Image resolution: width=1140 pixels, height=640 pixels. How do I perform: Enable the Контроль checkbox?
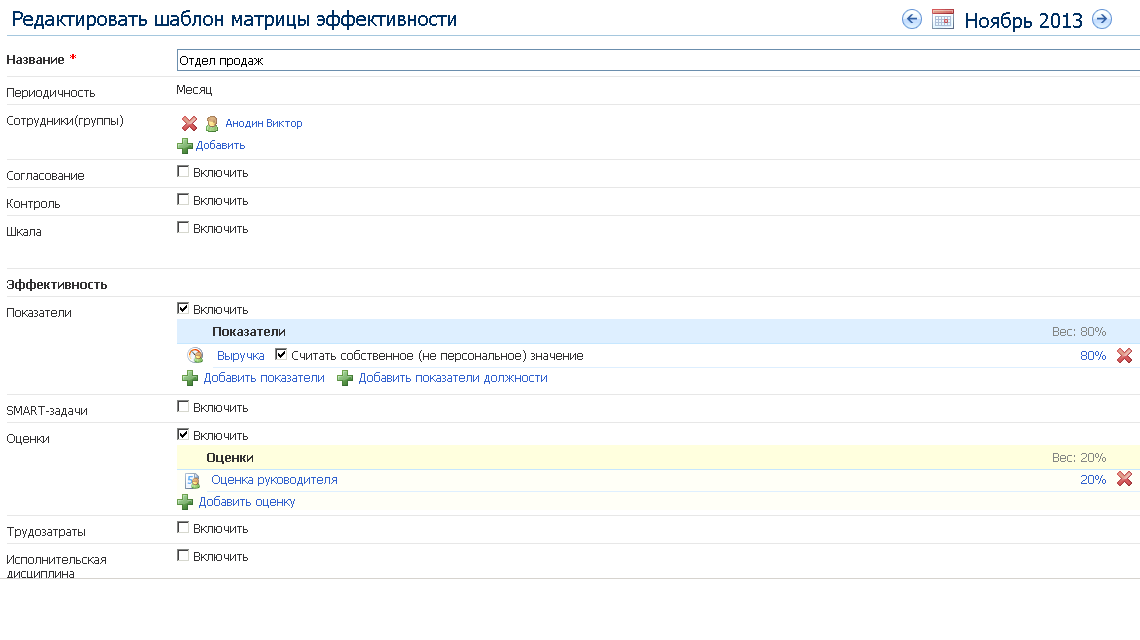[183, 200]
